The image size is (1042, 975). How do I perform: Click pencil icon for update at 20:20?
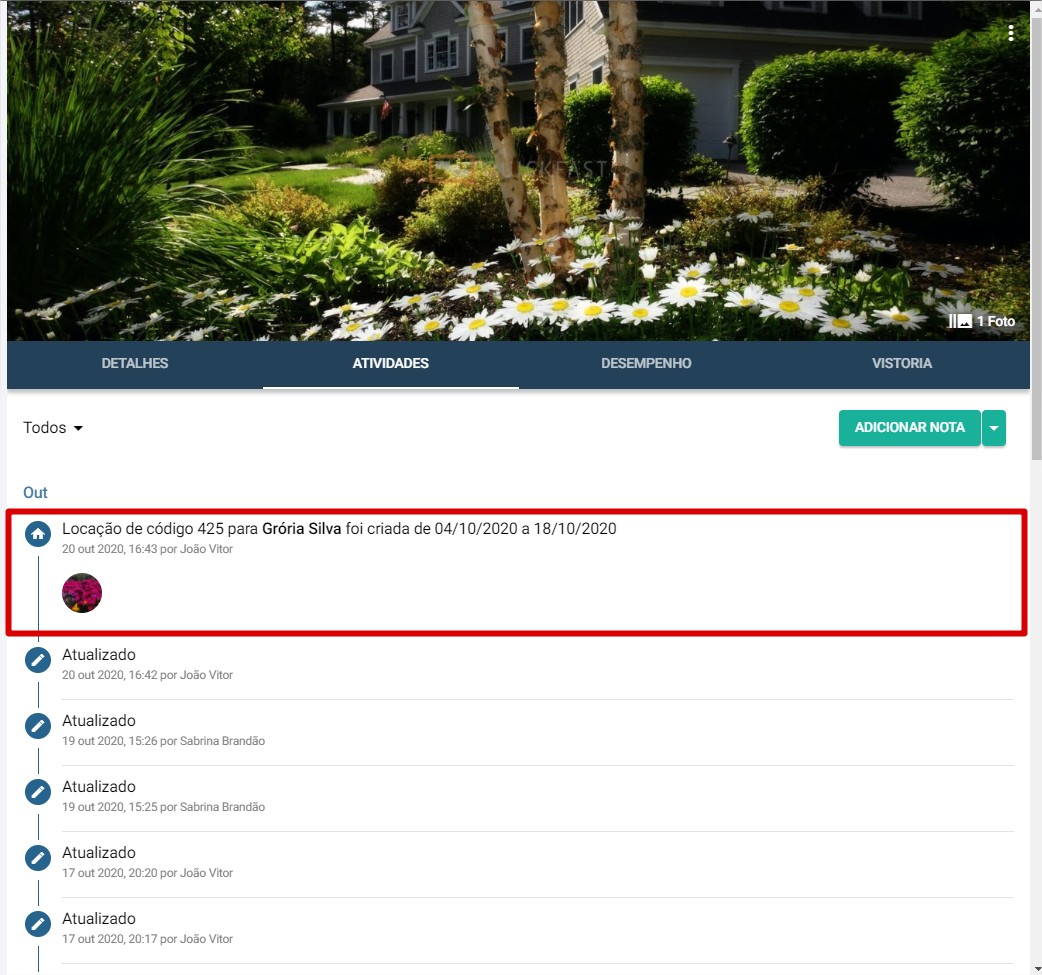38,858
